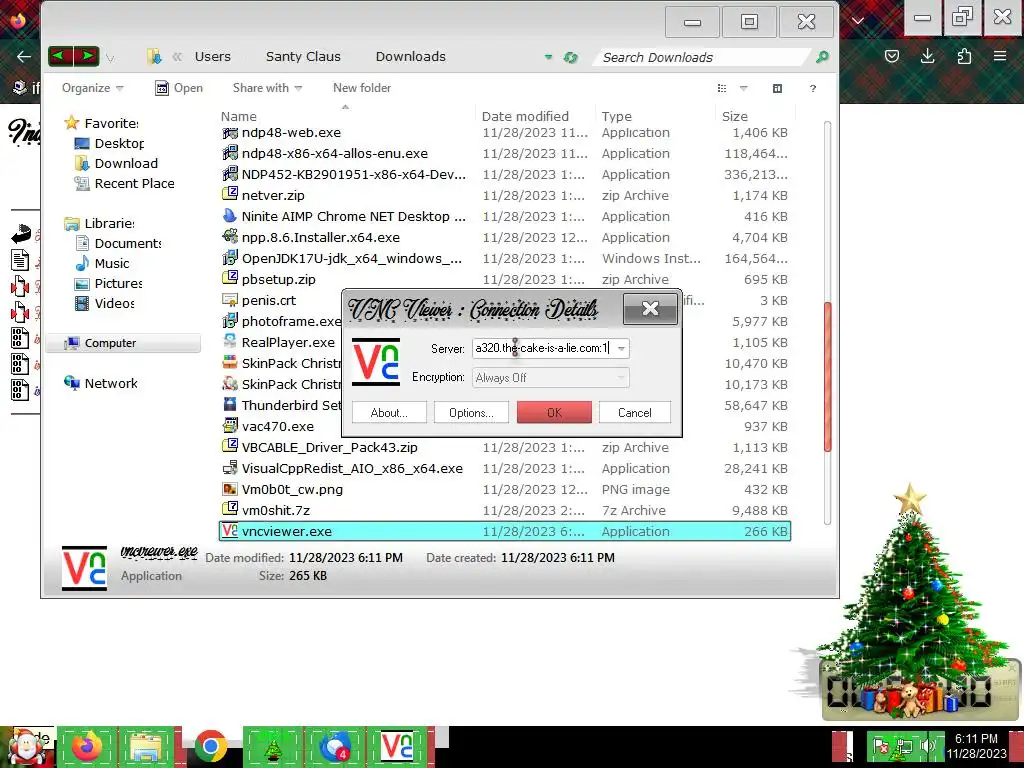Screen dimensions: 1024x768
Task: Click the network tray icon
Action: pyautogui.click(x=905, y=746)
